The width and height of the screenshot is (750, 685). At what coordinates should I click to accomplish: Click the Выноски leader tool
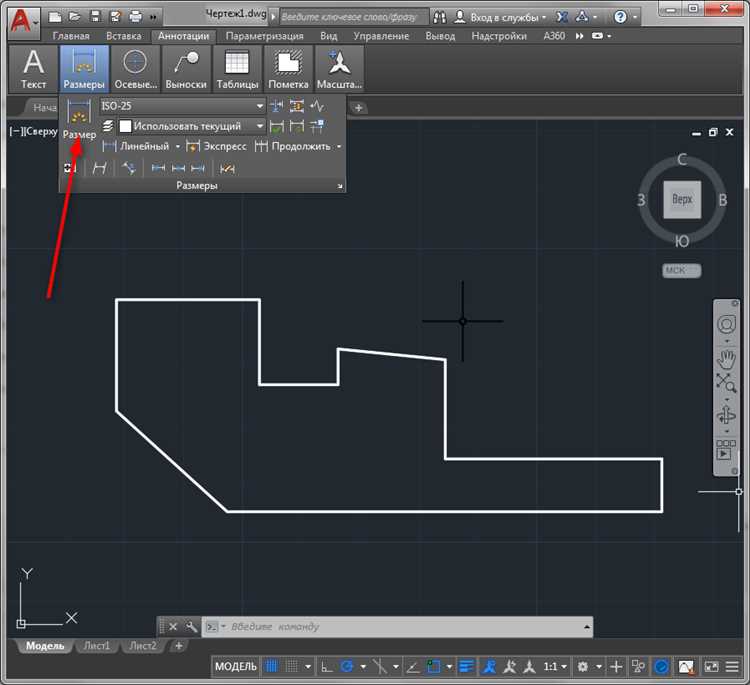click(x=186, y=69)
